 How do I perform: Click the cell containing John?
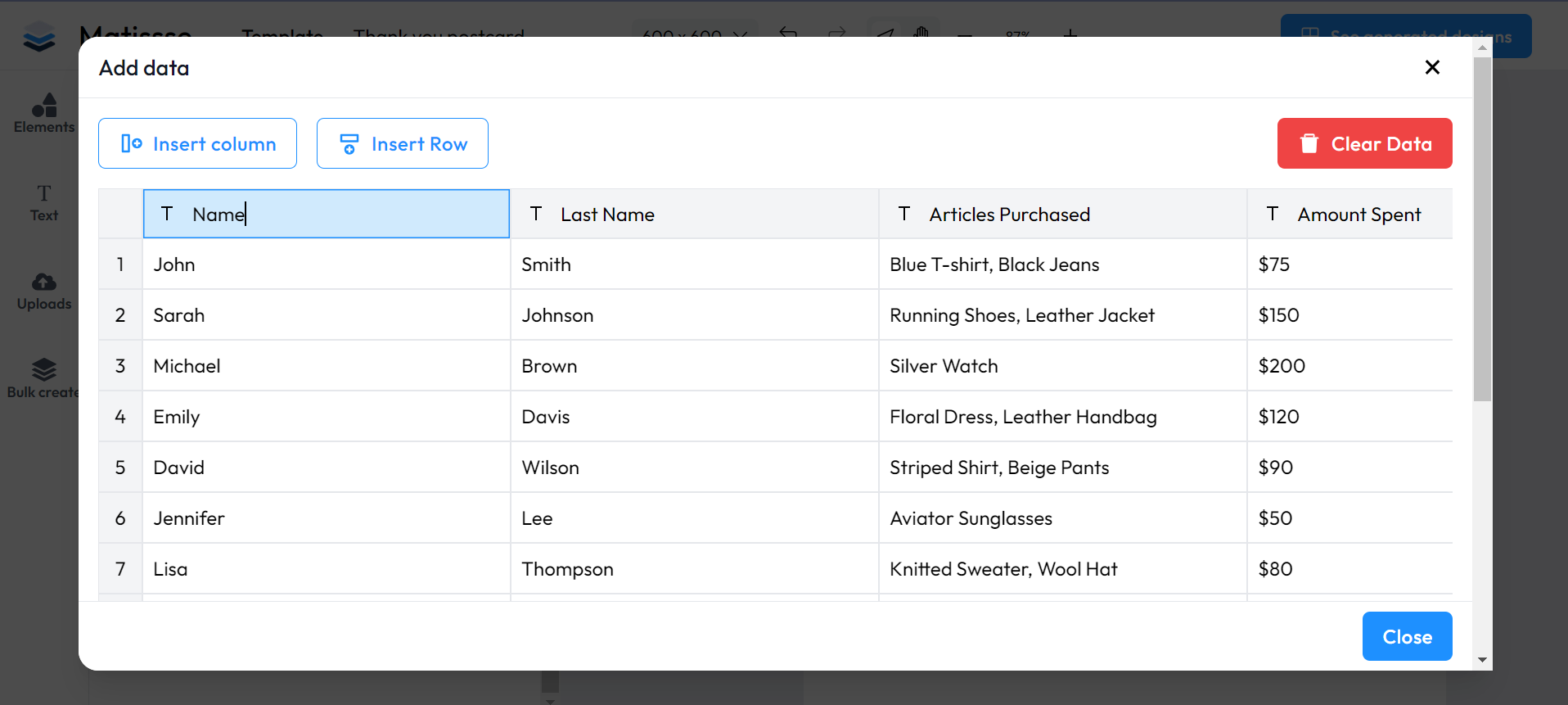click(327, 264)
